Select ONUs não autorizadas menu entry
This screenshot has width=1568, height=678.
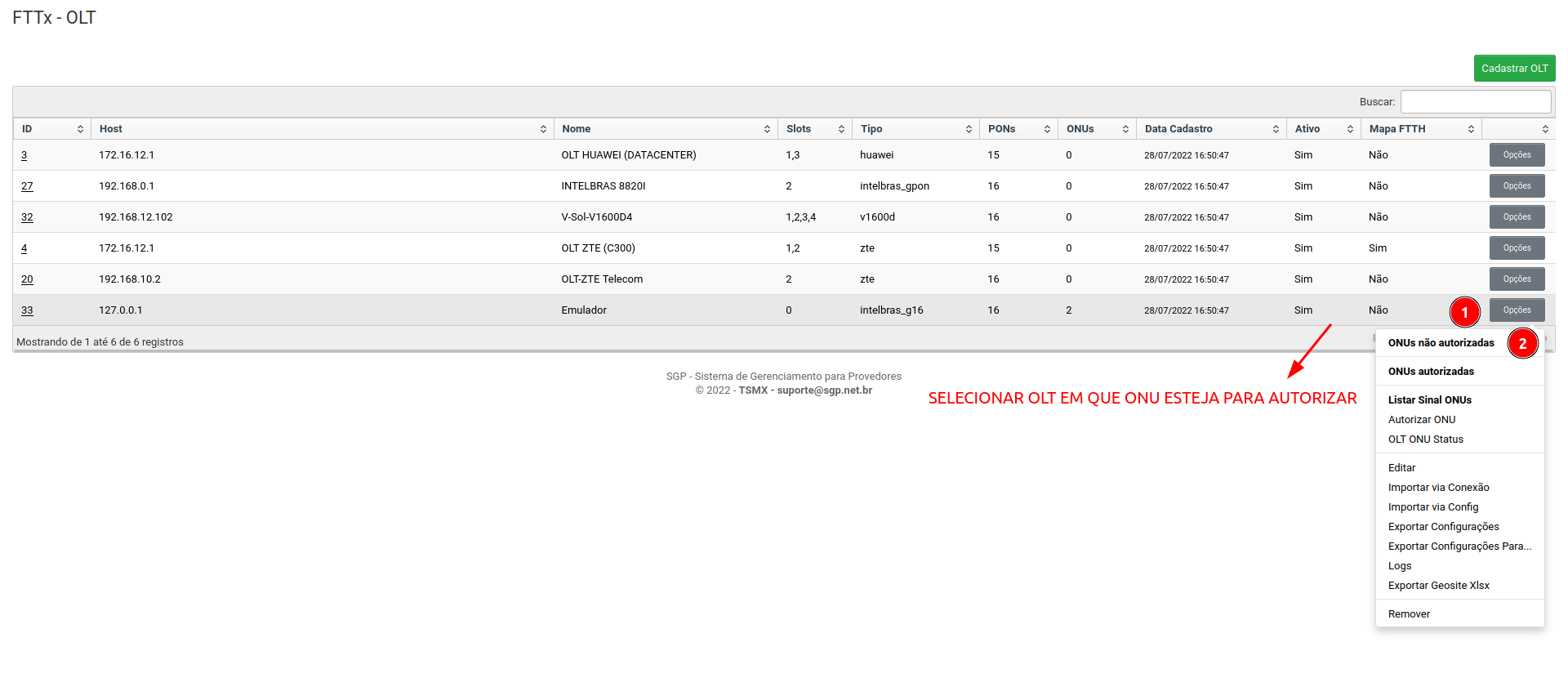point(1441,343)
